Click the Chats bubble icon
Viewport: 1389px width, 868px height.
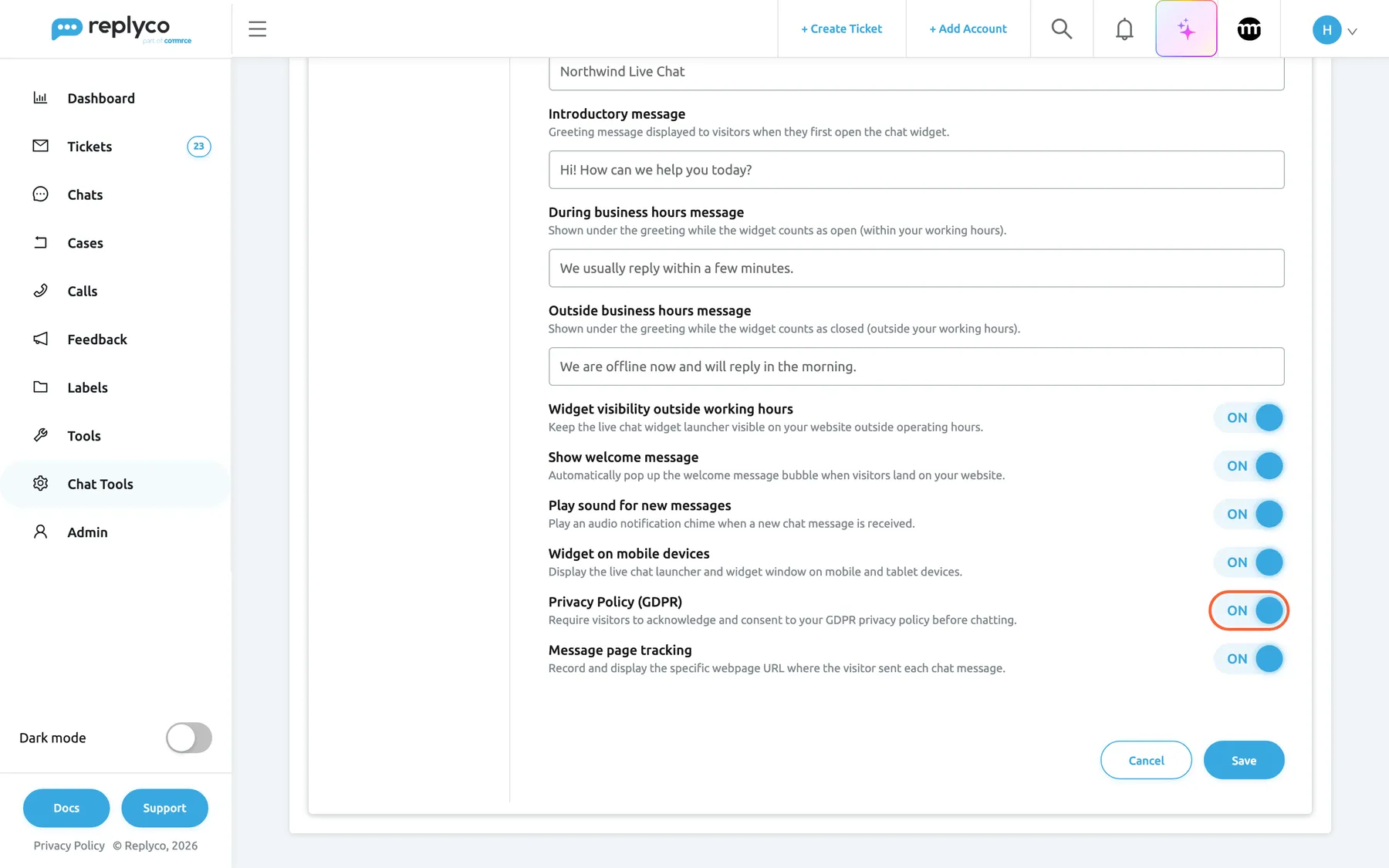coord(40,194)
